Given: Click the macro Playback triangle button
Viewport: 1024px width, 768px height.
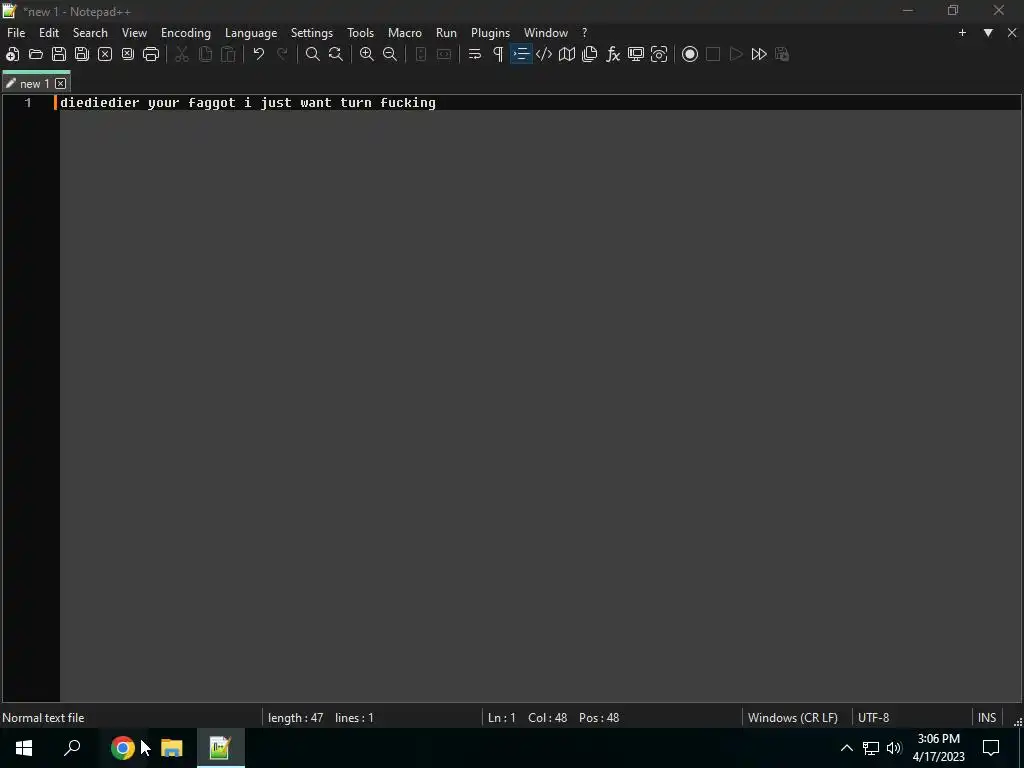Looking at the screenshot, I should [736, 54].
